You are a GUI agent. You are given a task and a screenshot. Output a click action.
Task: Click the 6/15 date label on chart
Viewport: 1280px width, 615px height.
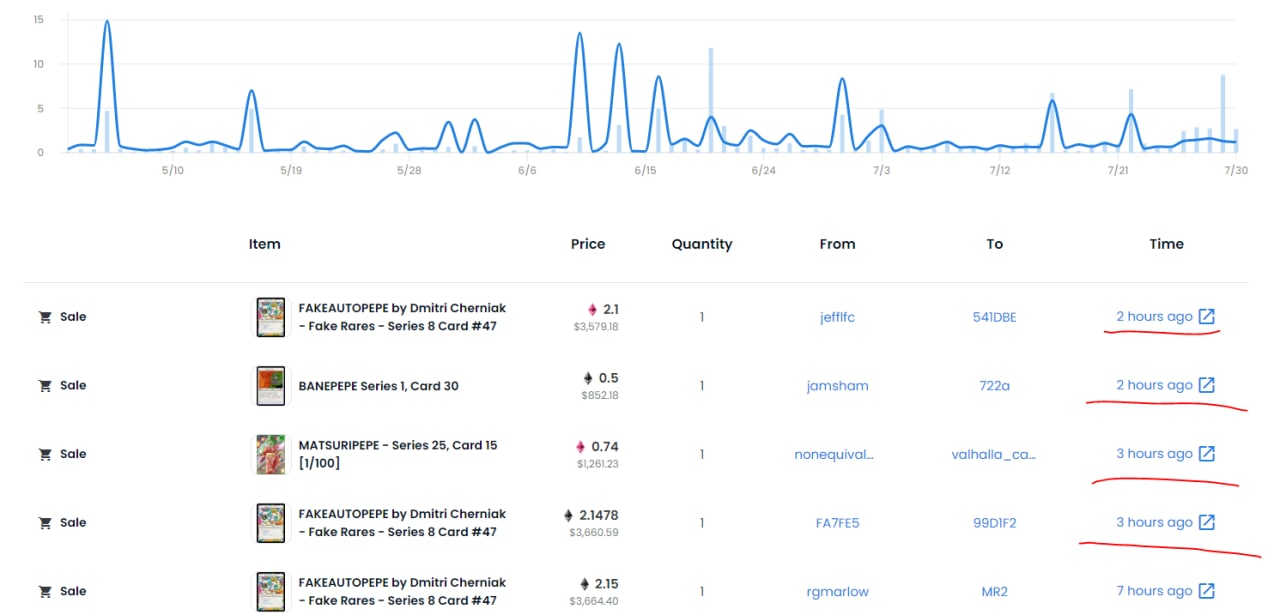[645, 171]
